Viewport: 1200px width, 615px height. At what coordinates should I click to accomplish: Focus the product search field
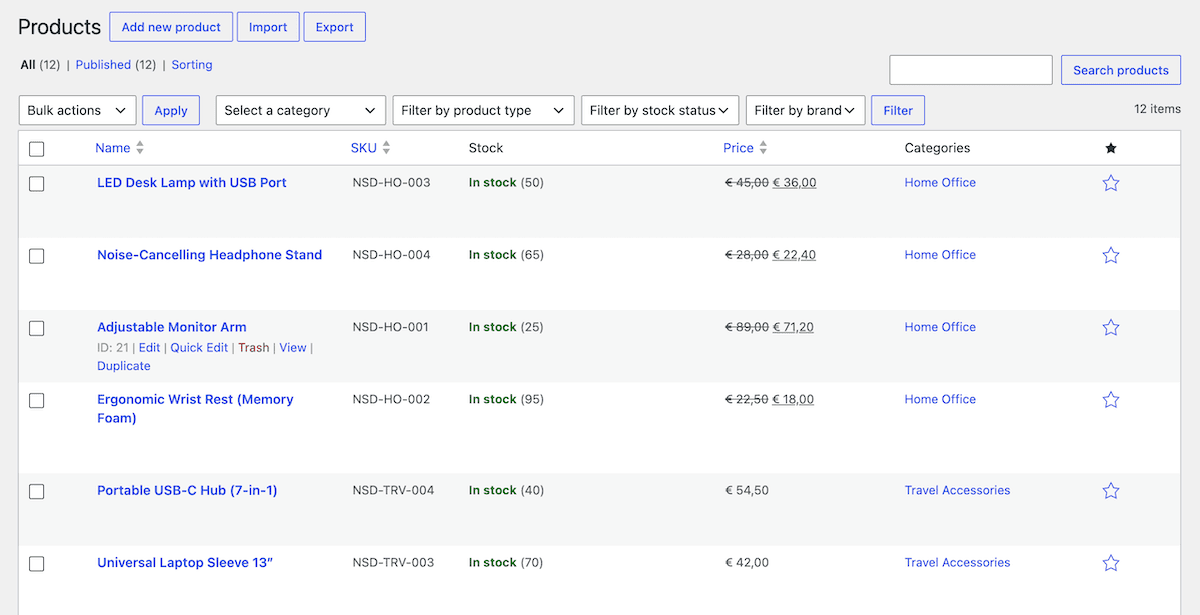click(x=971, y=70)
